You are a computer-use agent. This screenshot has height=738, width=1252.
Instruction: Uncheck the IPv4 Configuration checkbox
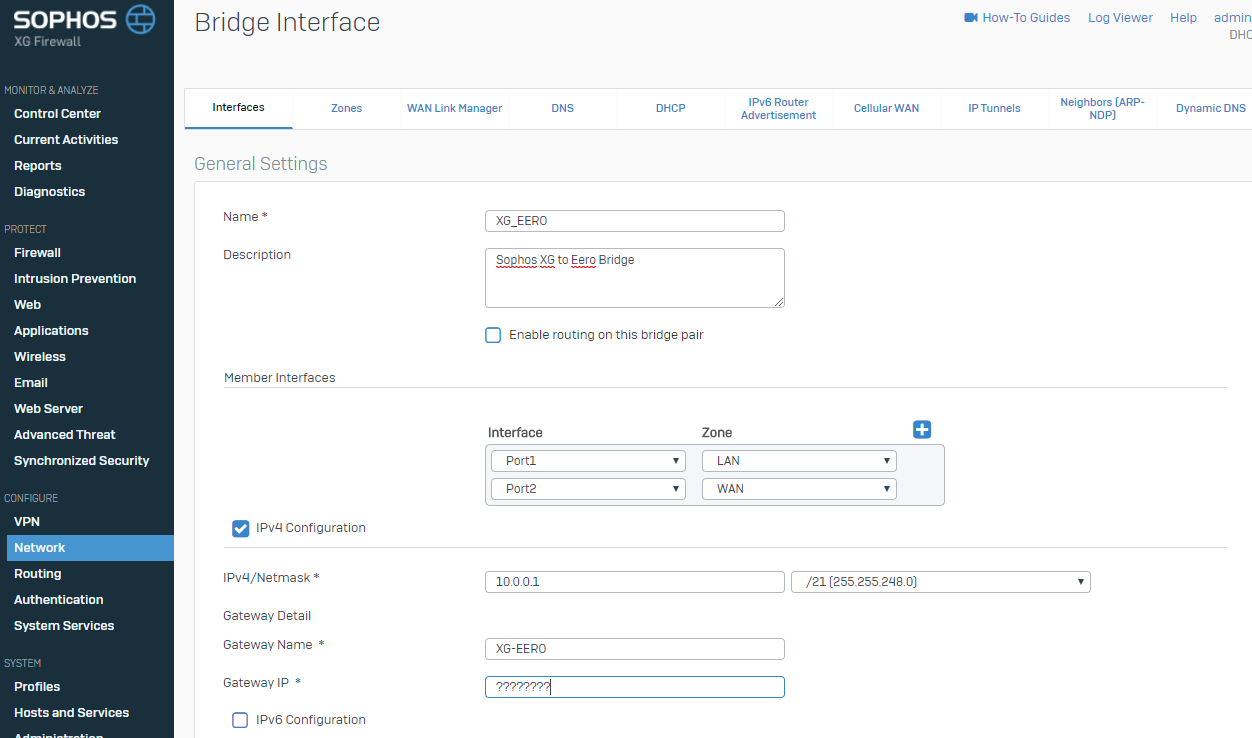pyautogui.click(x=240, y=528)
